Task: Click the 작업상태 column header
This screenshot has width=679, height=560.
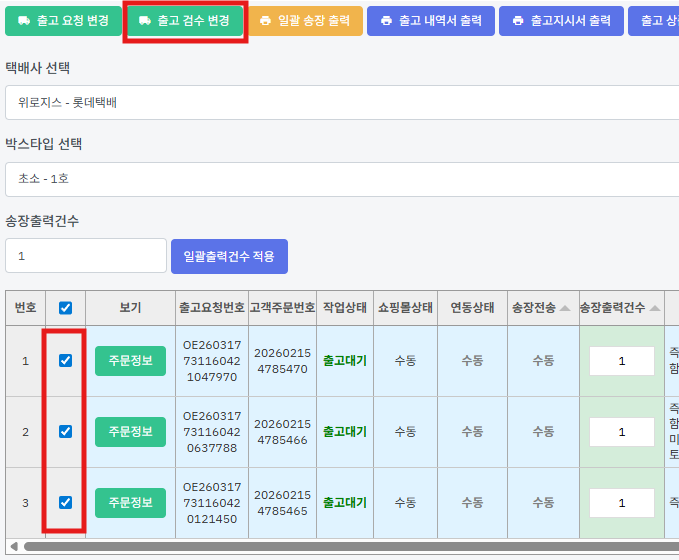Action: click(344, 308)
